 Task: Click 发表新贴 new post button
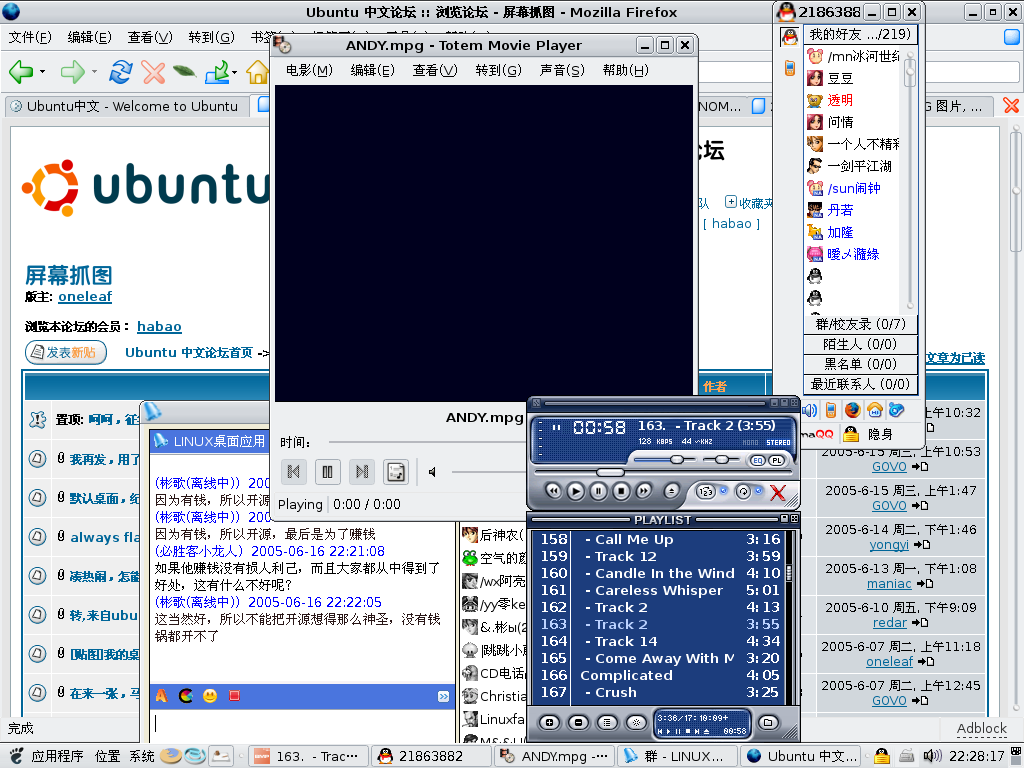(66, 353)
